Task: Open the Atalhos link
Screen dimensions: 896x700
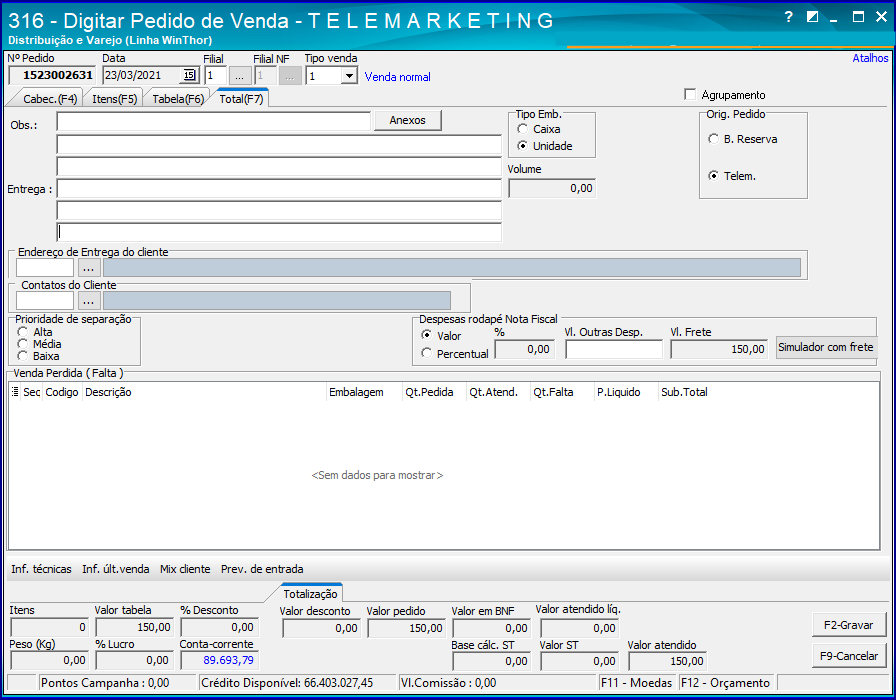Action: pos(870,58)
